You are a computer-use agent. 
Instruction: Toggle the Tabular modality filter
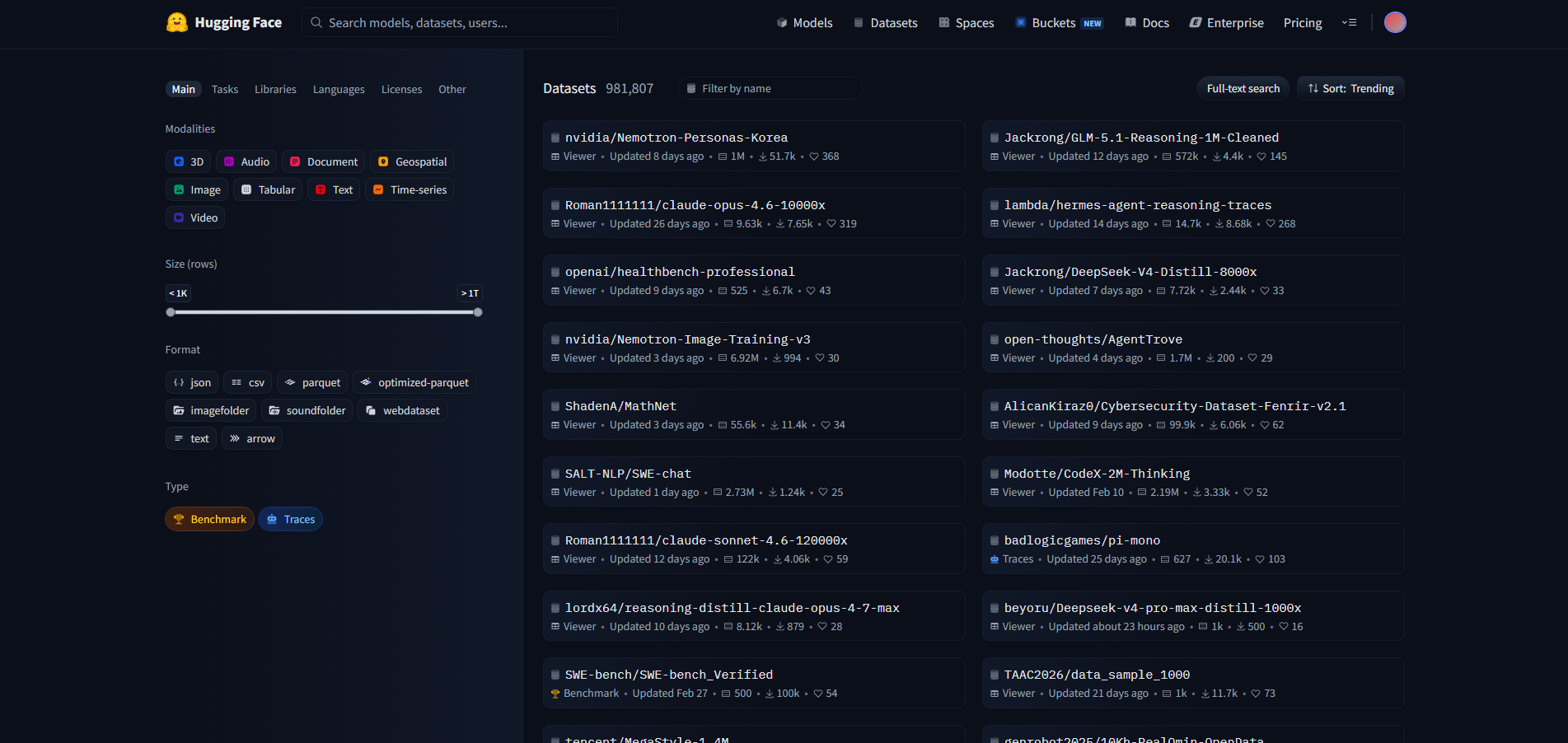click(268, 189)
